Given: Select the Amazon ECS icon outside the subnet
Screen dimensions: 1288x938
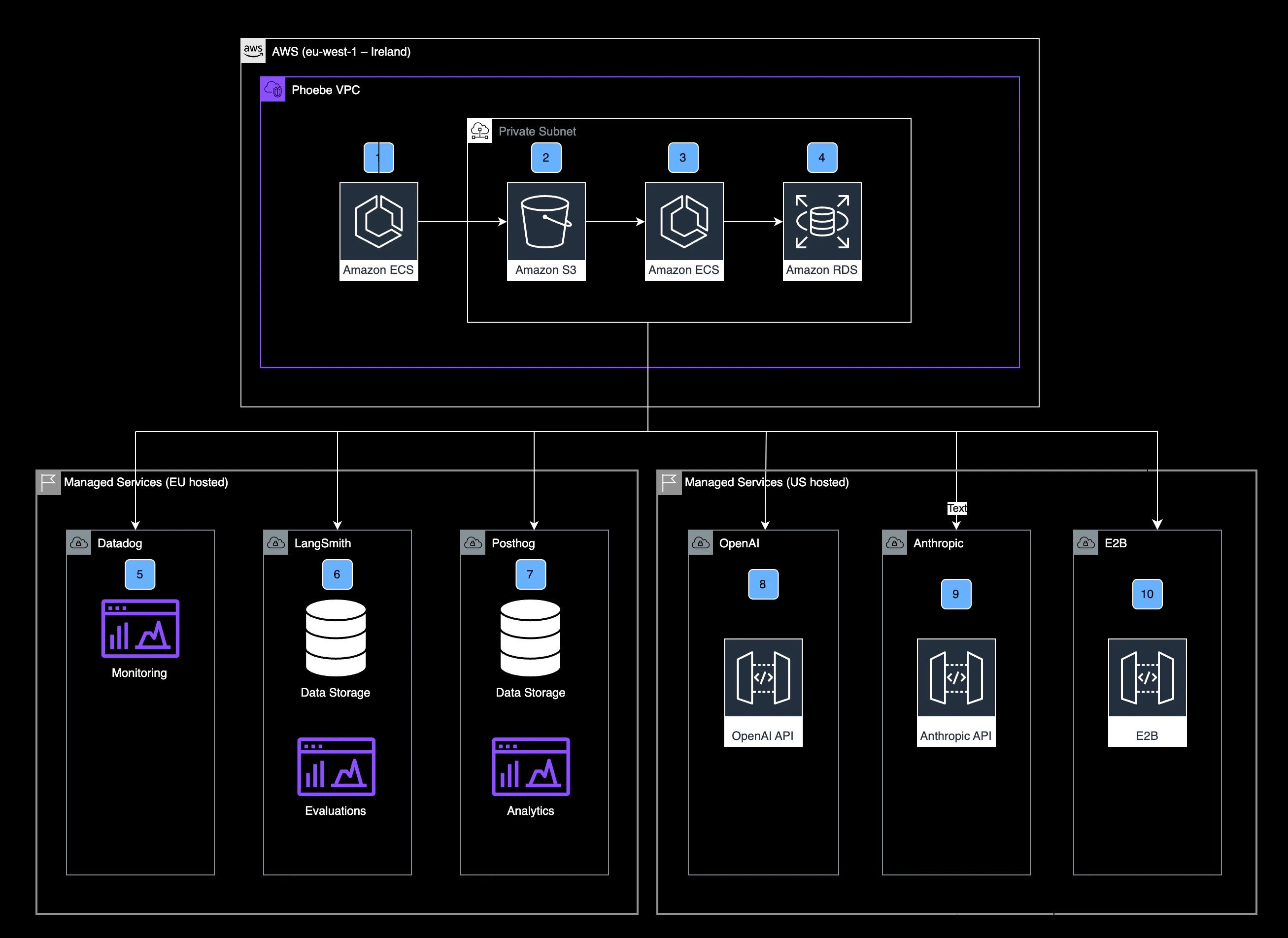Looking at the screenshot, I should [x=378, y=222].
